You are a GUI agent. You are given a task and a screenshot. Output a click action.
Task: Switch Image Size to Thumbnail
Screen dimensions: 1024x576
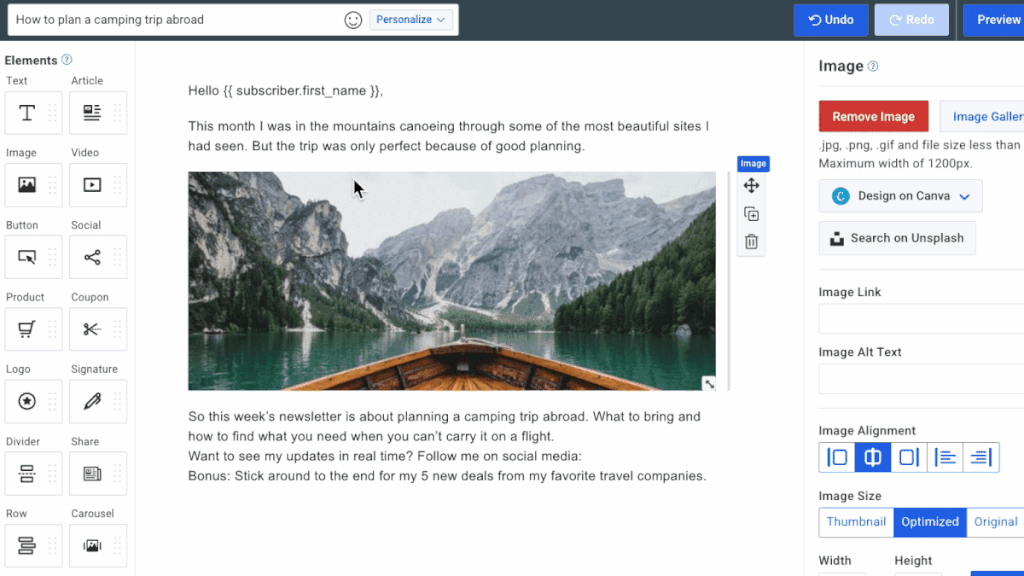(855, 521)
